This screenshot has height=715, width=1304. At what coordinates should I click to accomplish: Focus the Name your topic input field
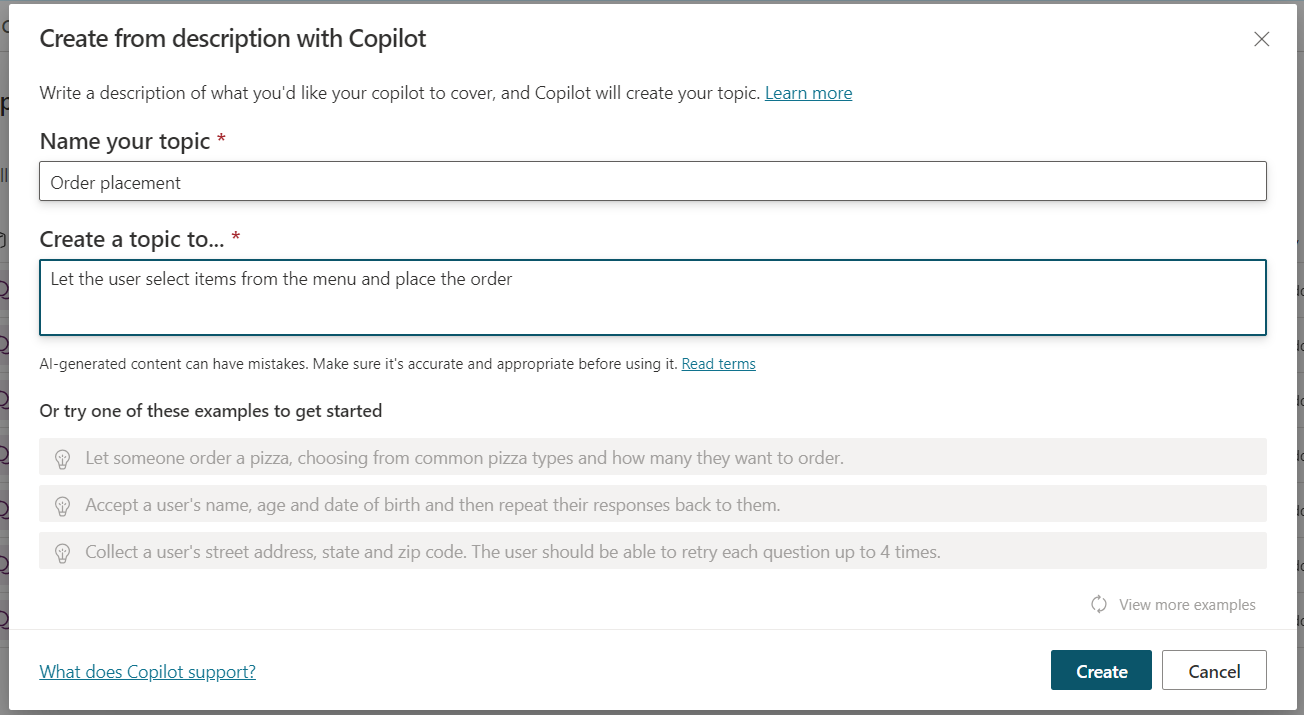pos(652,182)
